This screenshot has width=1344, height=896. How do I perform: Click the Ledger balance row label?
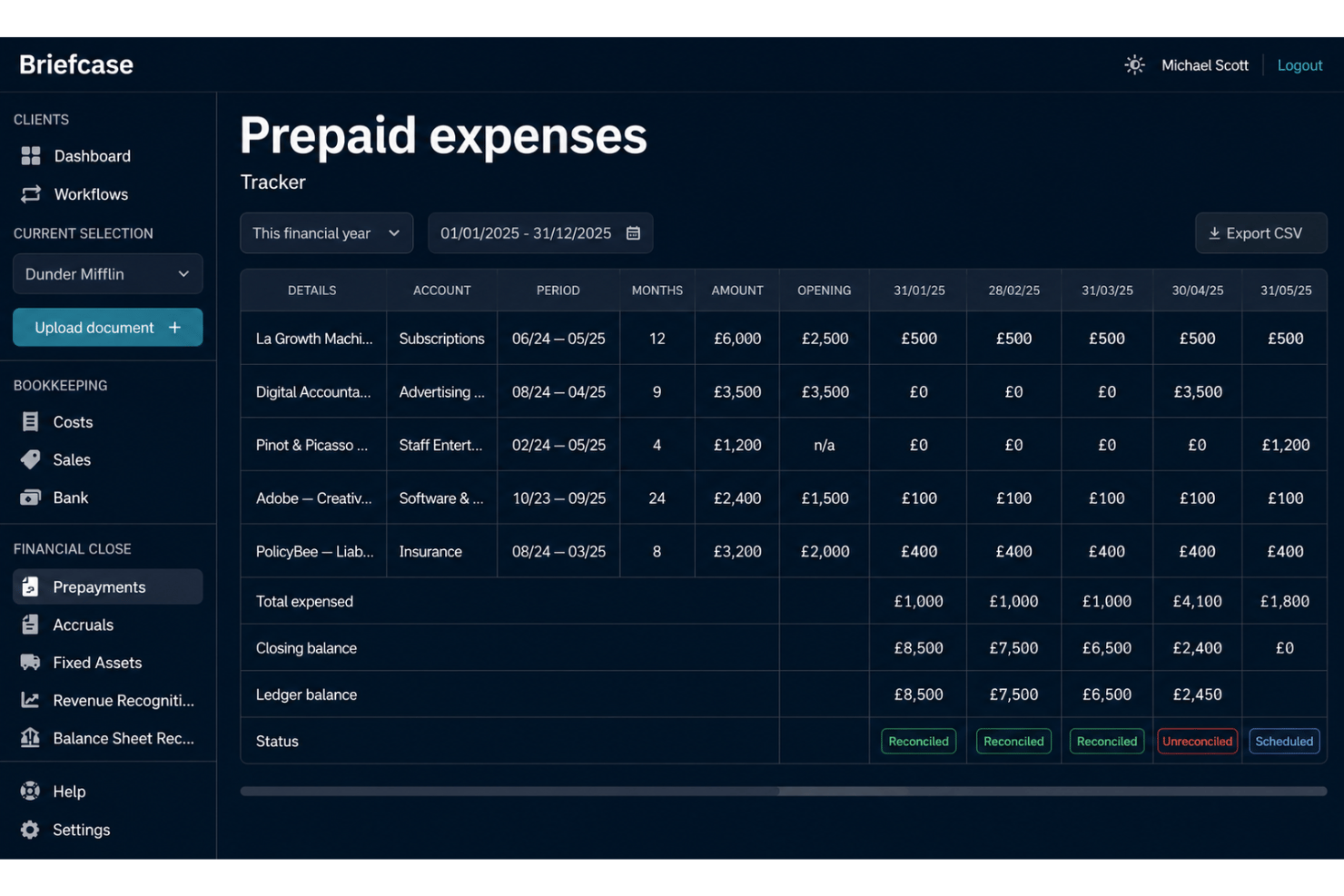pos(306,694)
